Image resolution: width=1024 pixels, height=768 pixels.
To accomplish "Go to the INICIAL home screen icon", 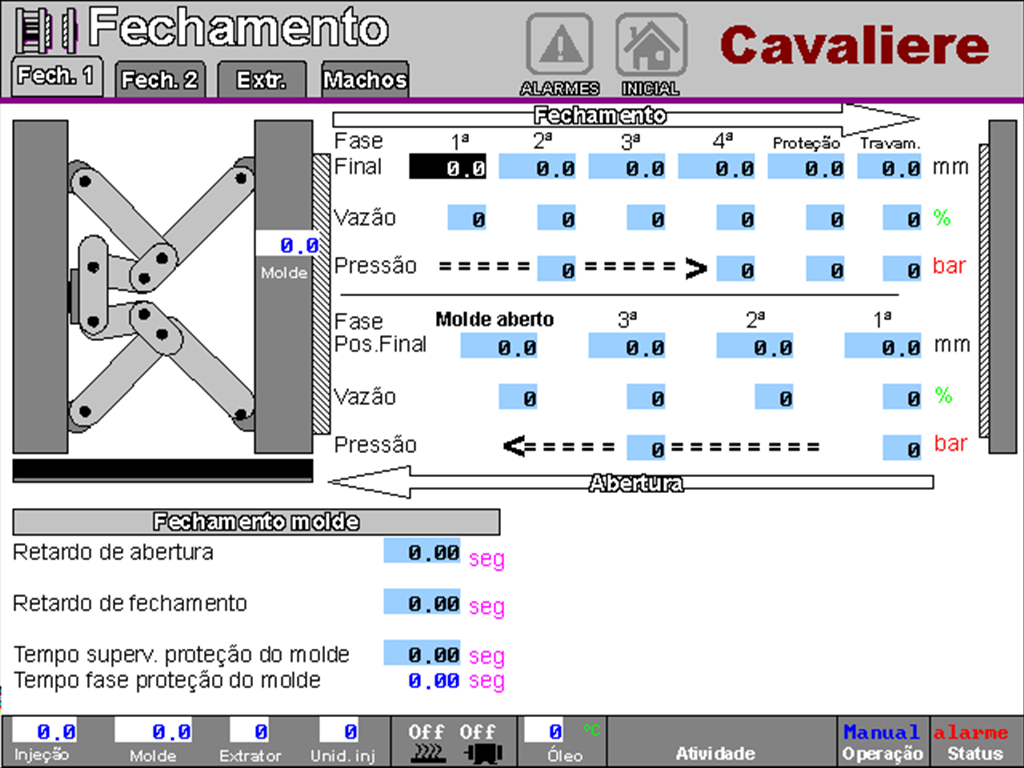I will coord(650,47).
